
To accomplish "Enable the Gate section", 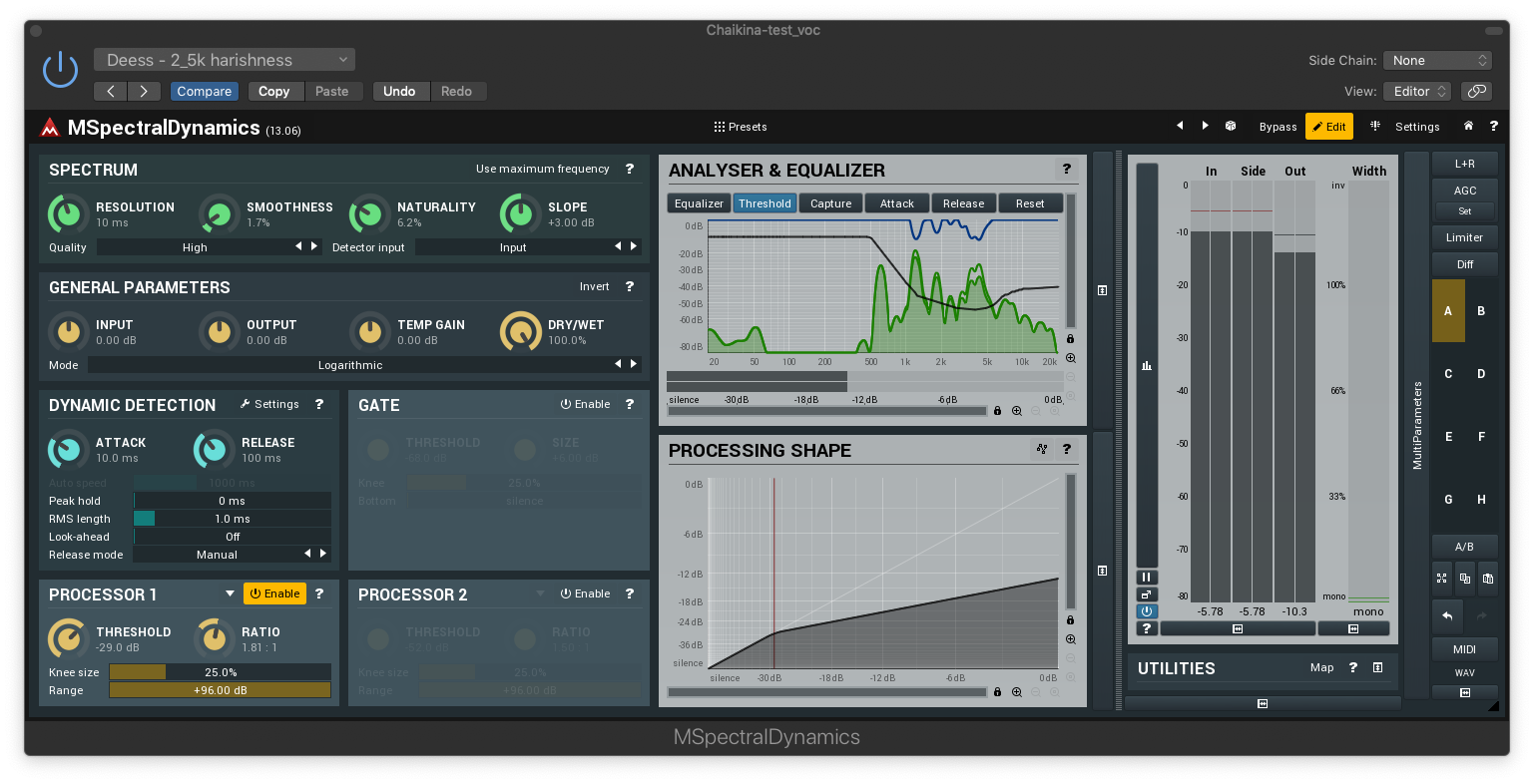I will coord(585,404).
